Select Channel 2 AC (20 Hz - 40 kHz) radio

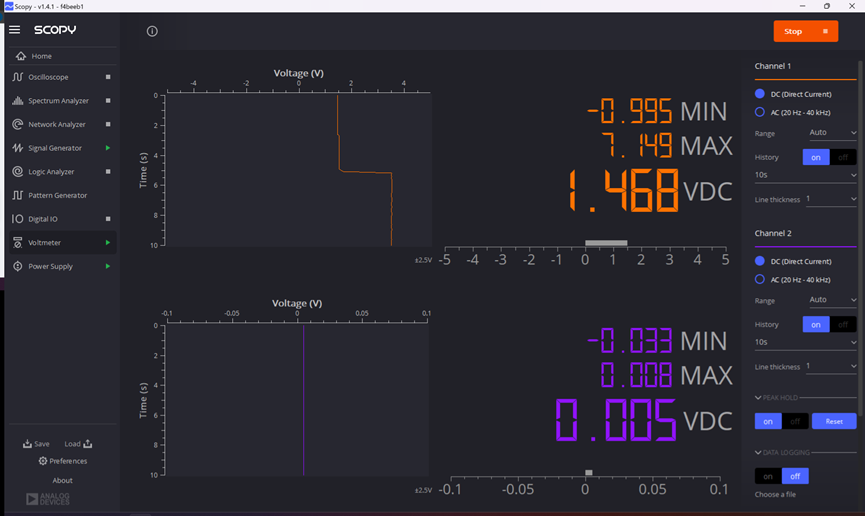point(760,279)
